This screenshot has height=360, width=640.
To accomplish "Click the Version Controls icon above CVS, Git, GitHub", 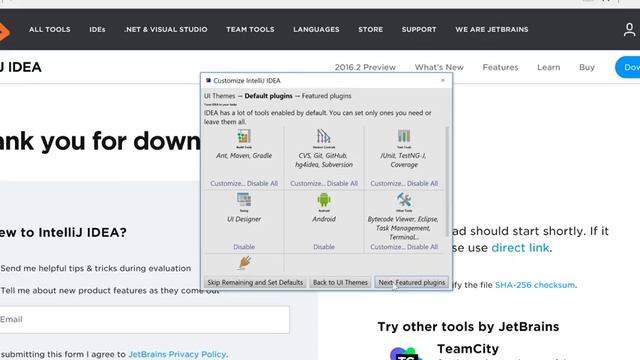I will pyautogui.click(x=324, y=136).
